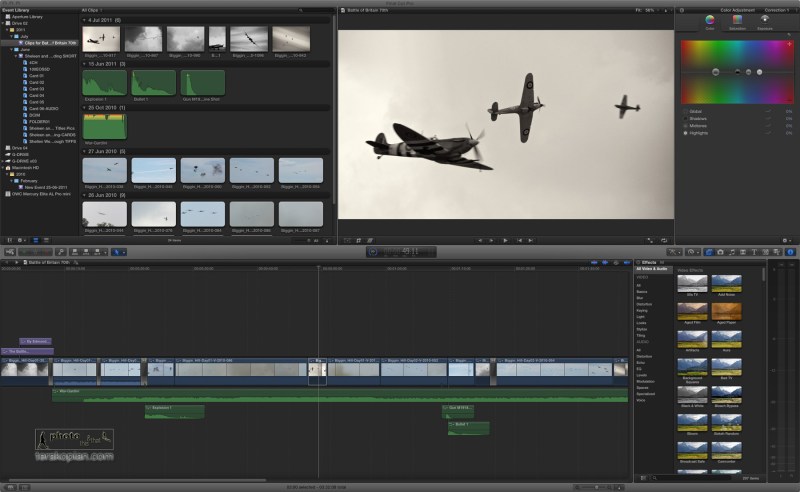Screen dimensions: 800x492
Task: Select the Highlights radio option
Action: tap(685, 132)
